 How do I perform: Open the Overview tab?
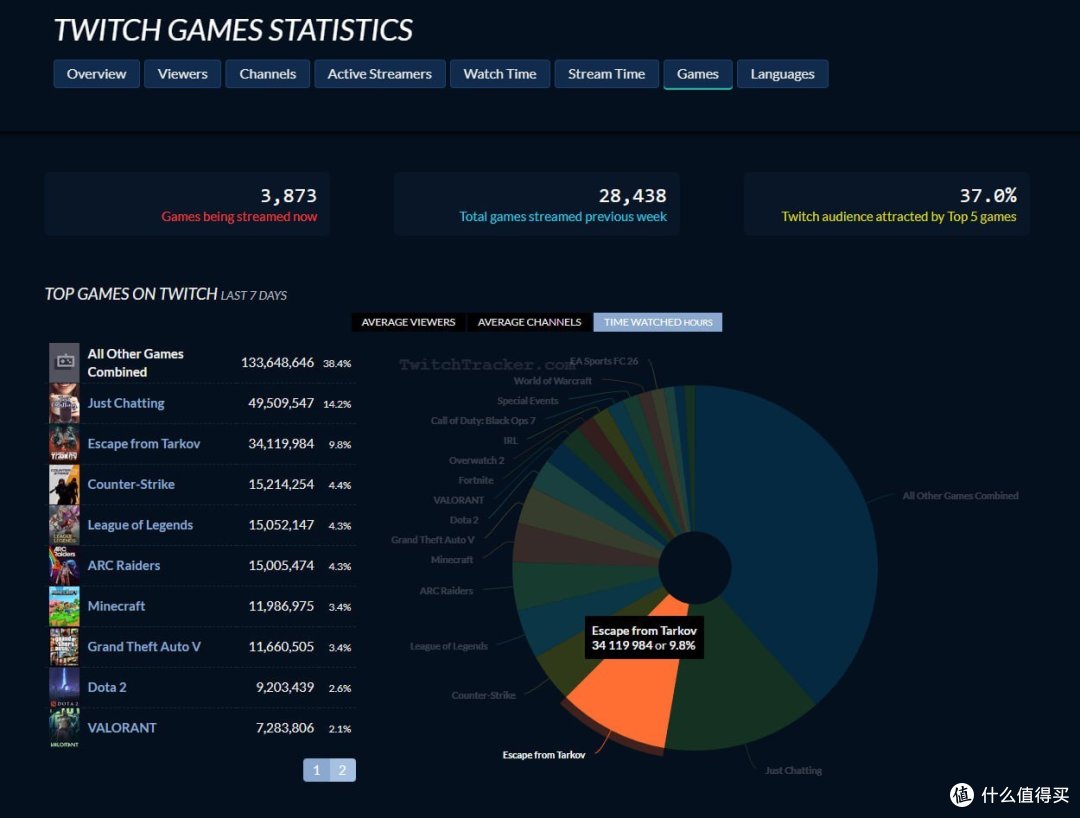coord(96,74)
